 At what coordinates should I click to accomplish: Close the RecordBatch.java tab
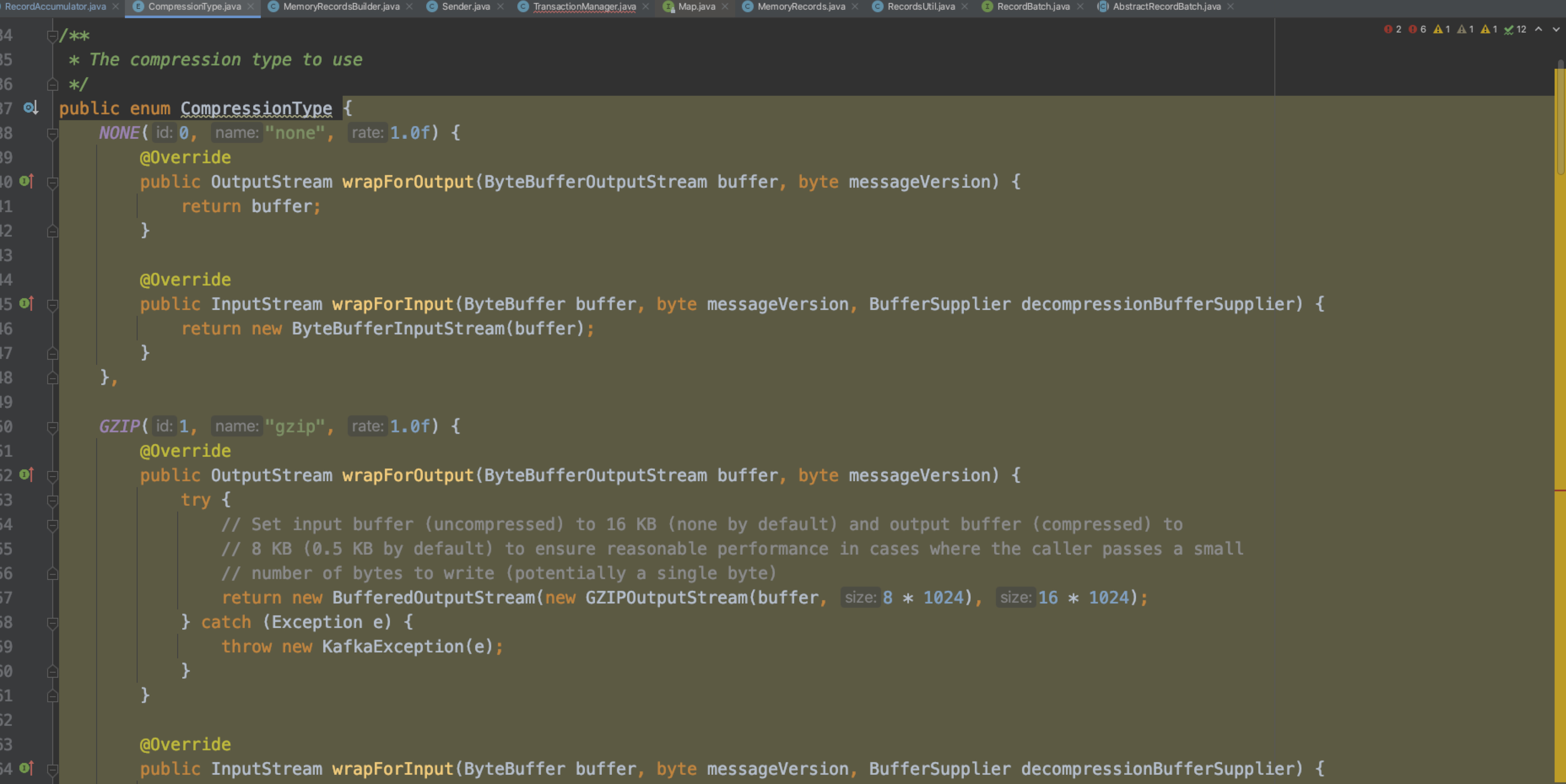pos(1080,7)
